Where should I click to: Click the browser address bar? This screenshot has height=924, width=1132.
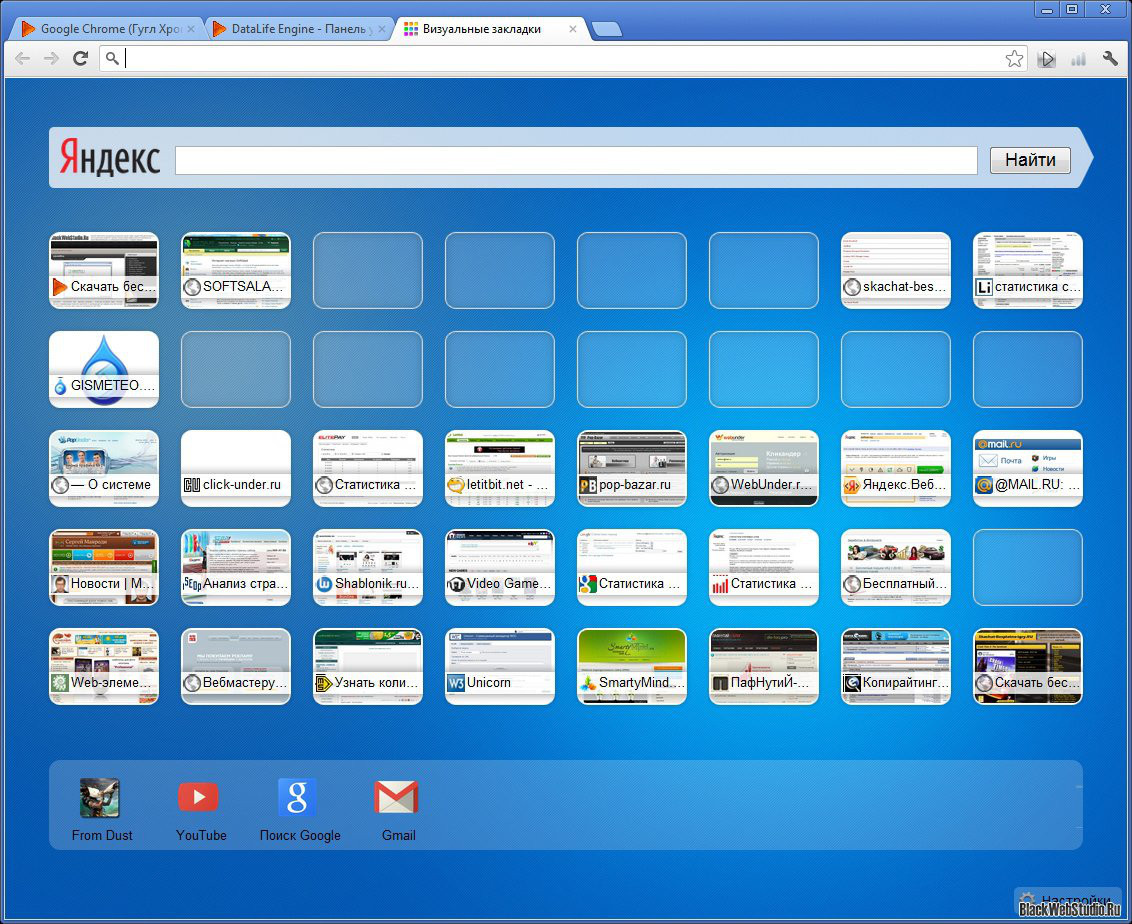(560, 59)
